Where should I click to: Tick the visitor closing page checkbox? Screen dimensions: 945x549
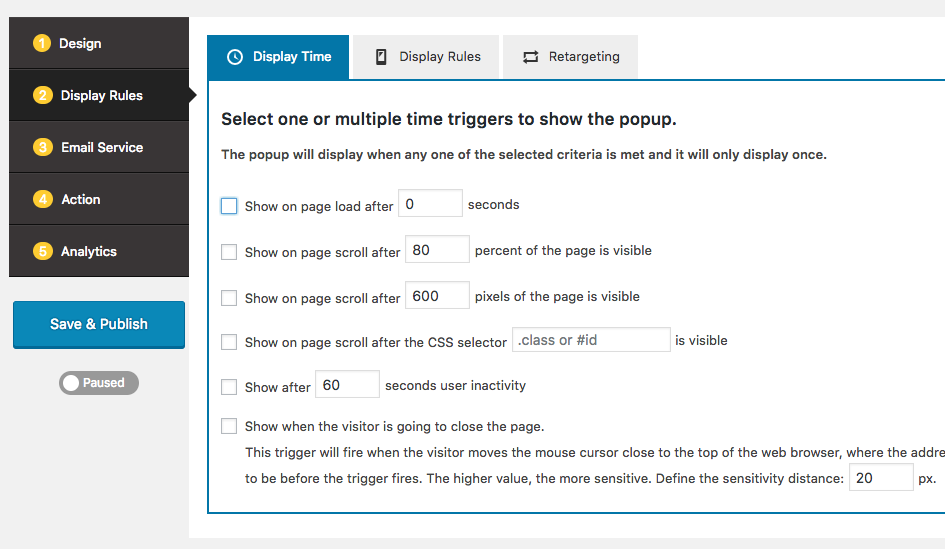click(229, 426)
